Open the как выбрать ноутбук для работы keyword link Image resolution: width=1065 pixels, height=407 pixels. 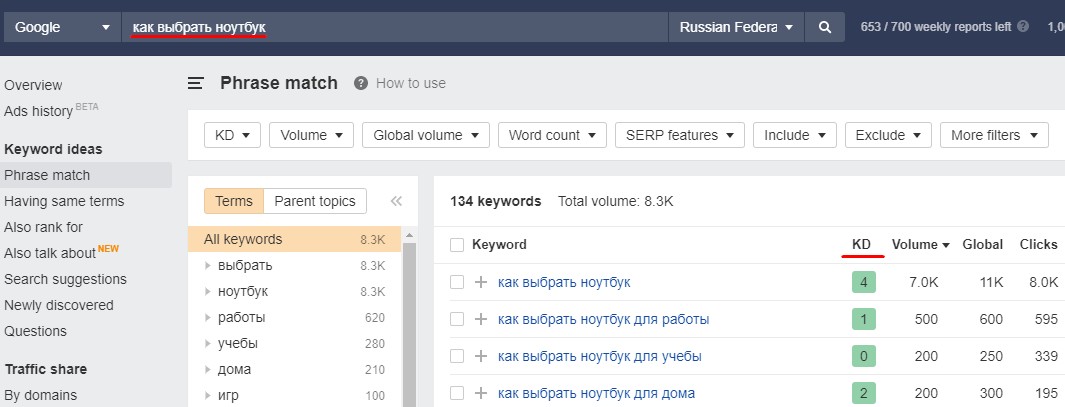click(x=603, y=319)
